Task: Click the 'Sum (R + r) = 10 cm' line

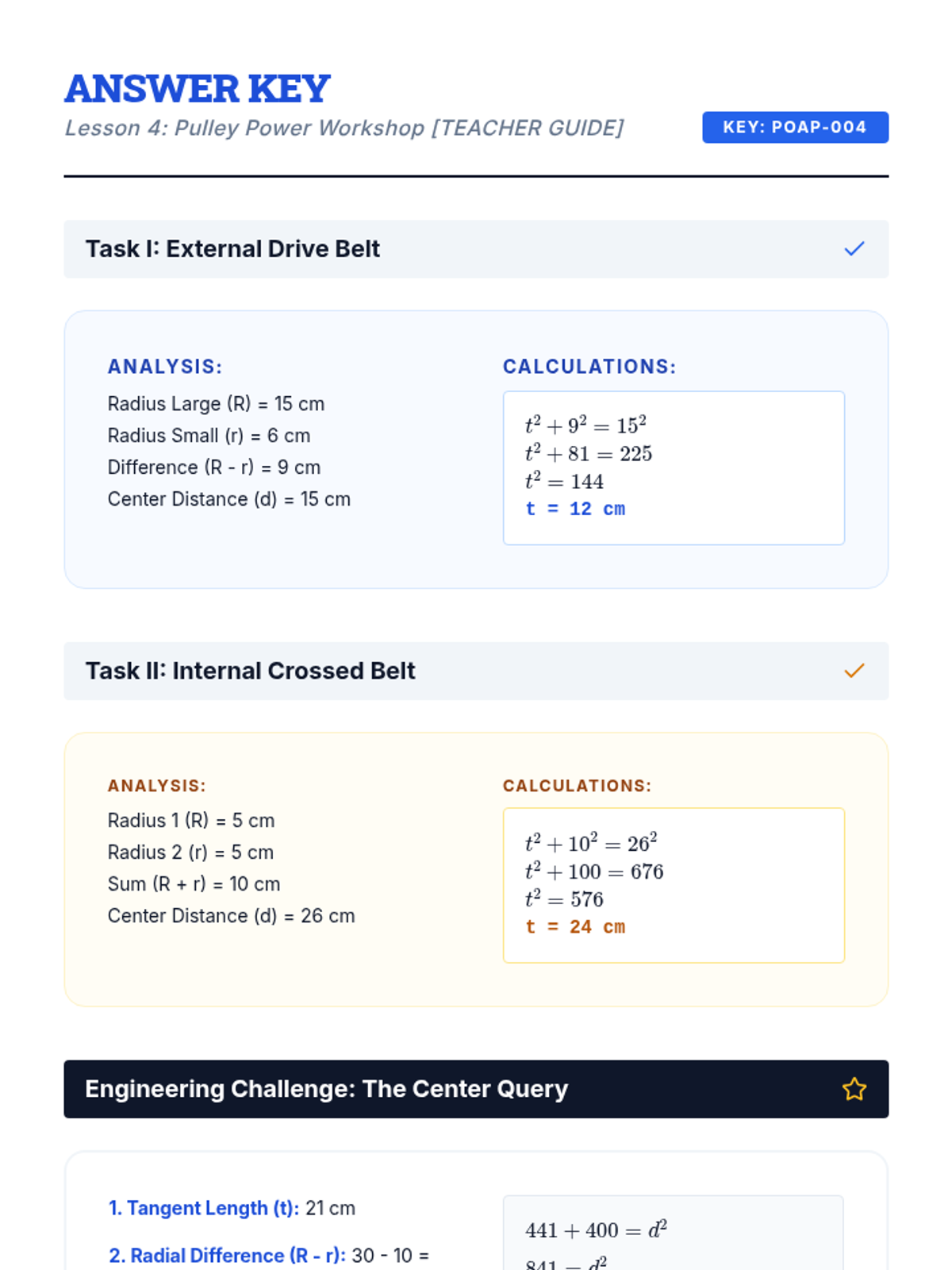Action: pyautogui.click(x=194, y=884)
